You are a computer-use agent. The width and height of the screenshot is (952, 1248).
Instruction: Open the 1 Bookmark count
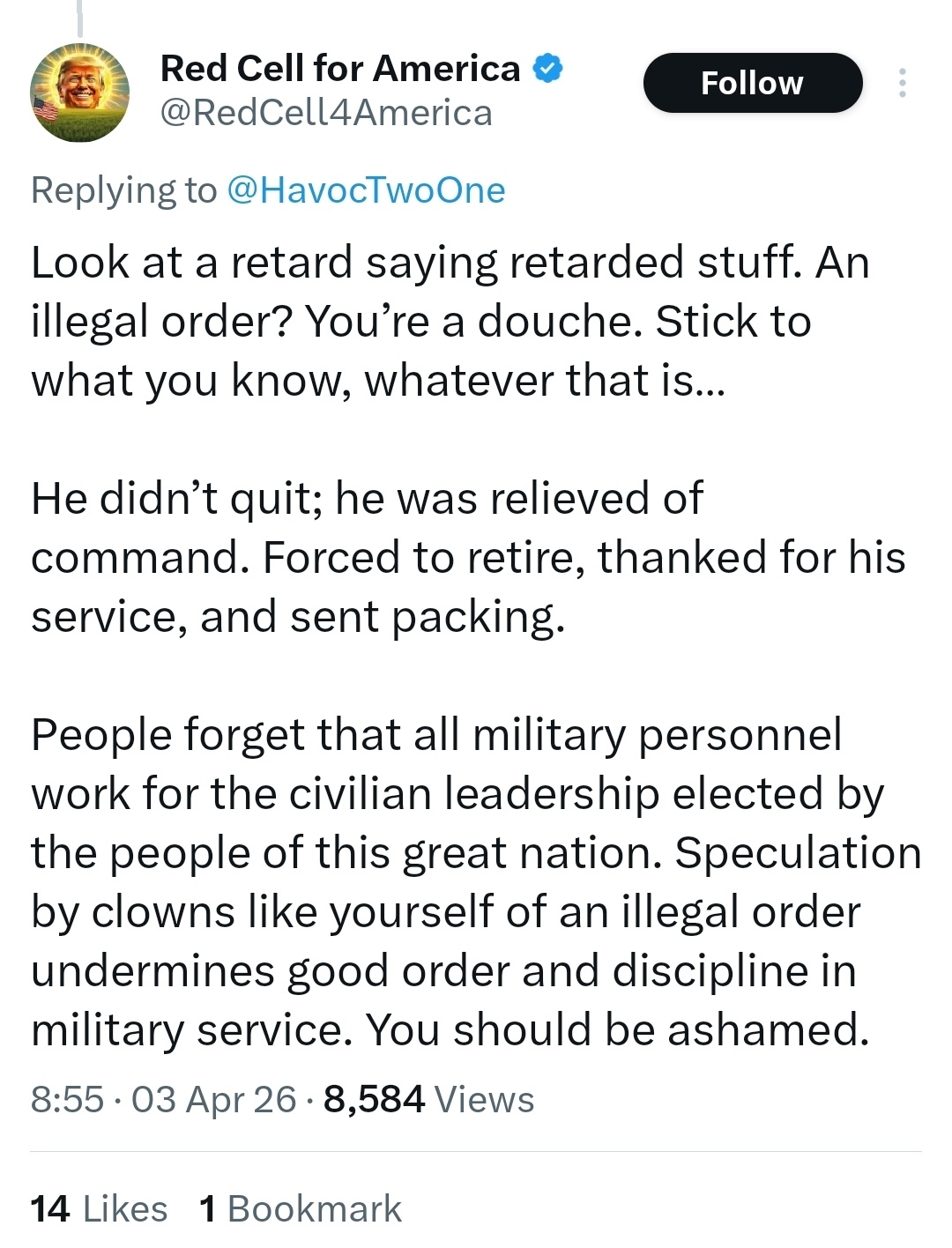301,1209
